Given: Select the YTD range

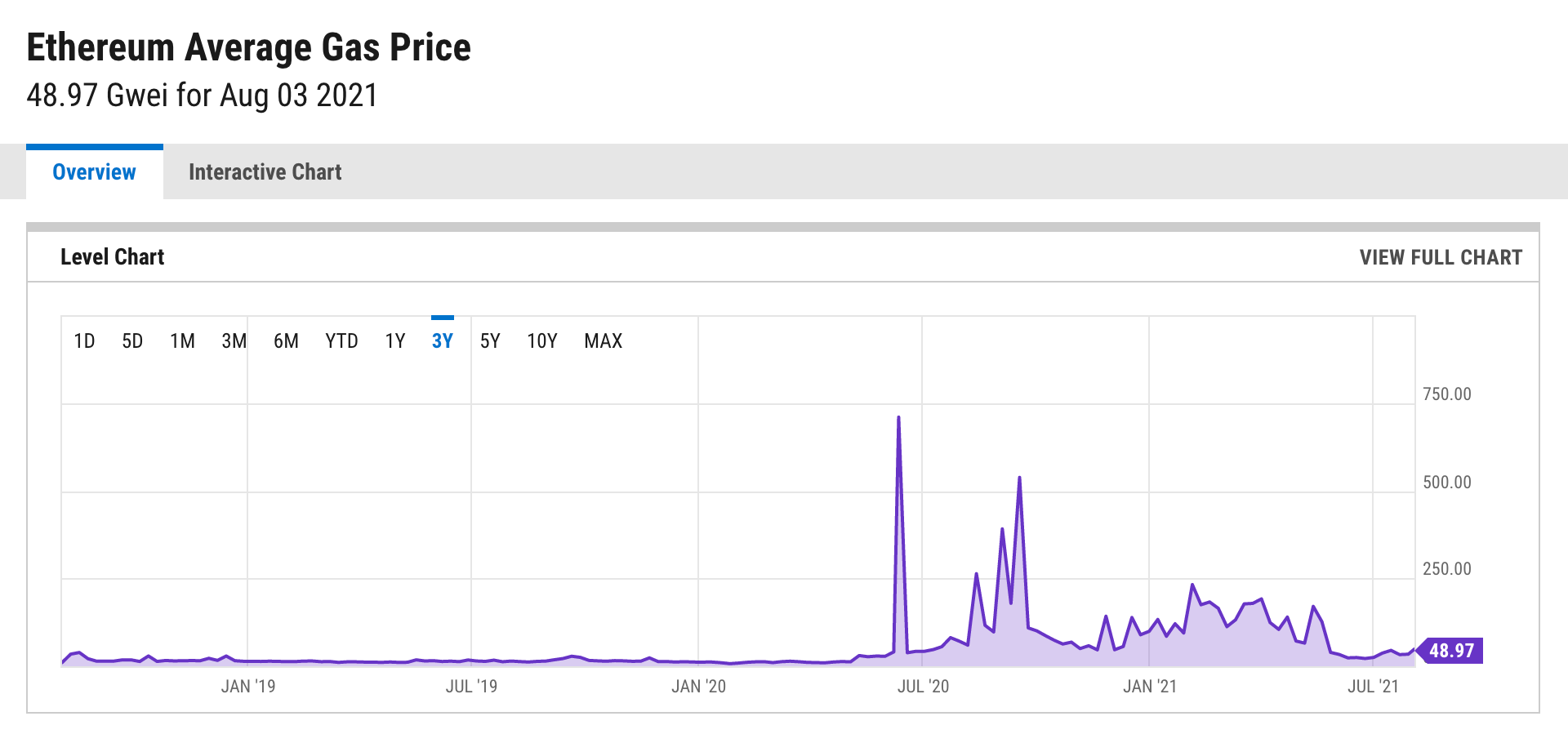Looking at the screenshot, I should pyautogui.click(x=341, y=341).
